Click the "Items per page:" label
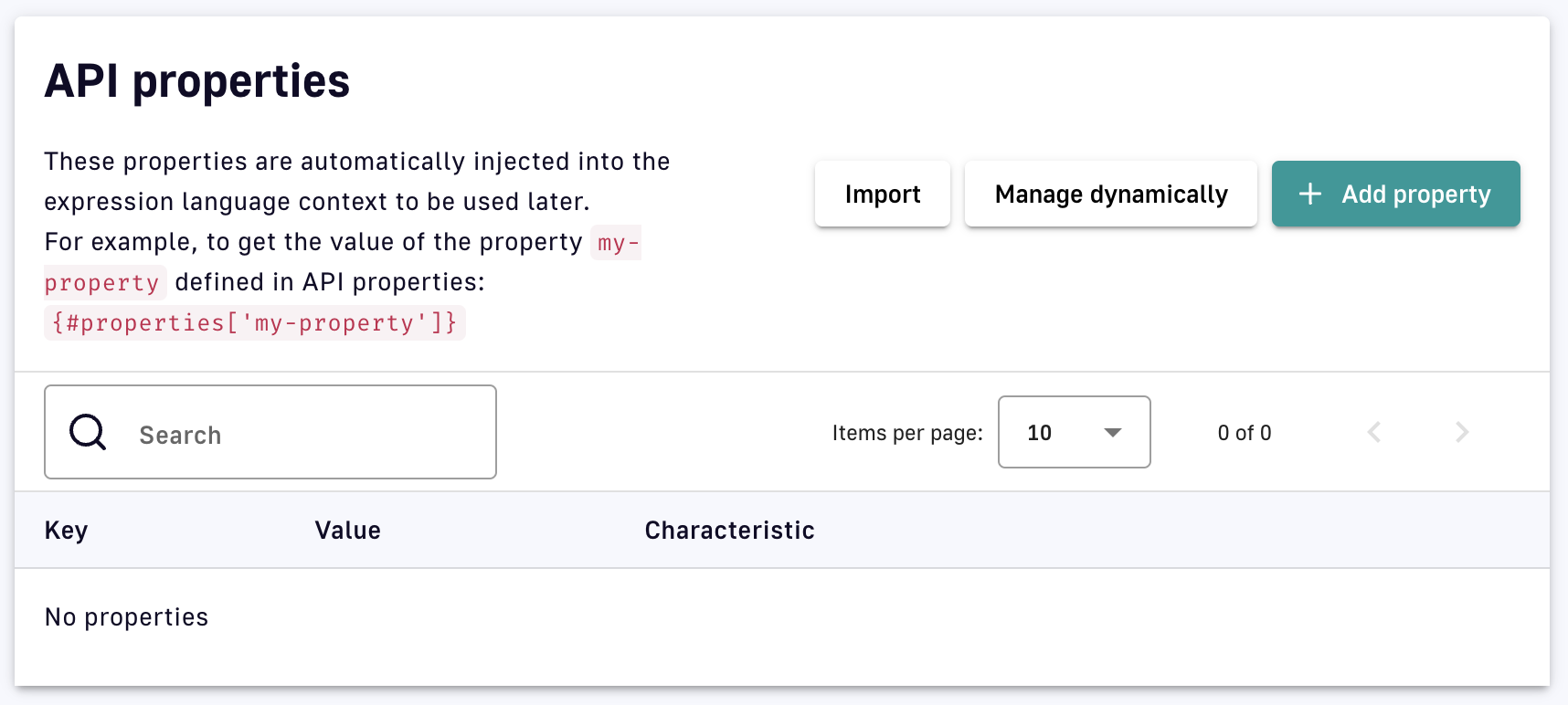The image size is (1568, 705). (x=906, y=433)
